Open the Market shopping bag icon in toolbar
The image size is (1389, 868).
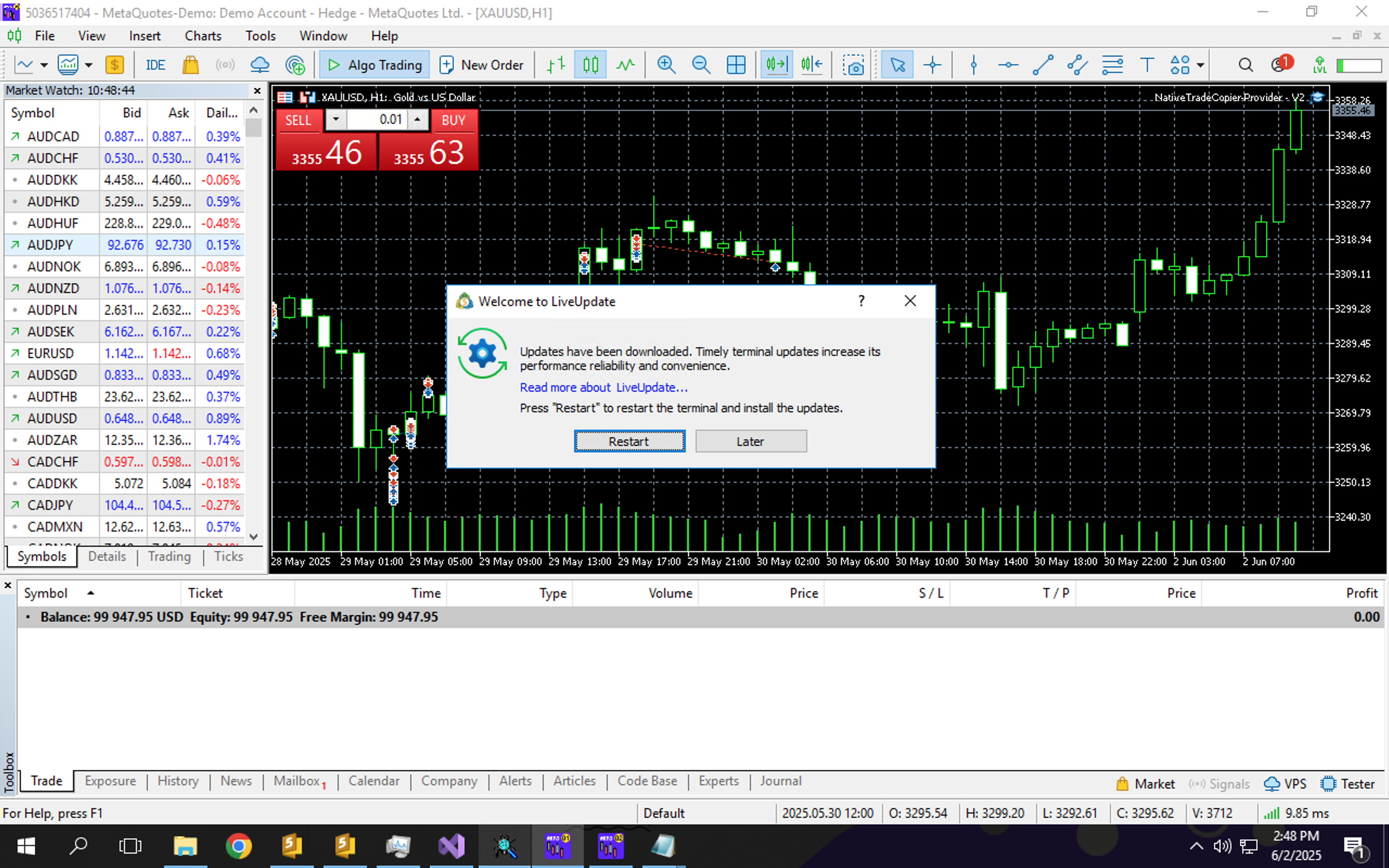point(190,65)
